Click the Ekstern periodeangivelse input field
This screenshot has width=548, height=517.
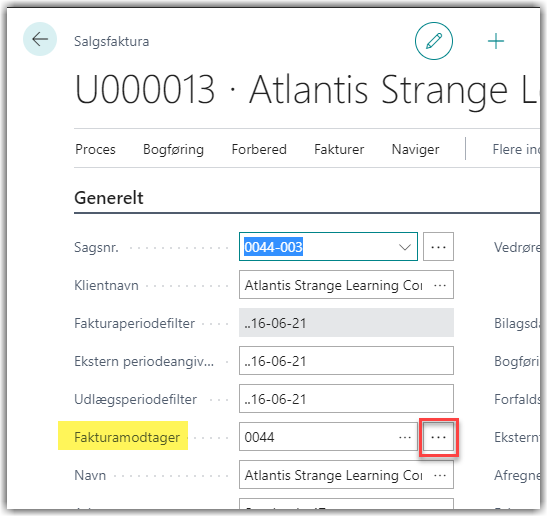[346, 361]
